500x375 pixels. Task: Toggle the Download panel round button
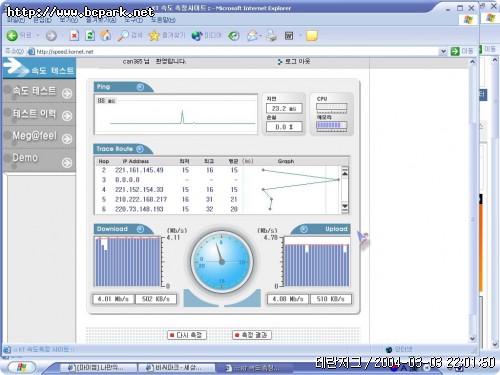click(140, 229)
